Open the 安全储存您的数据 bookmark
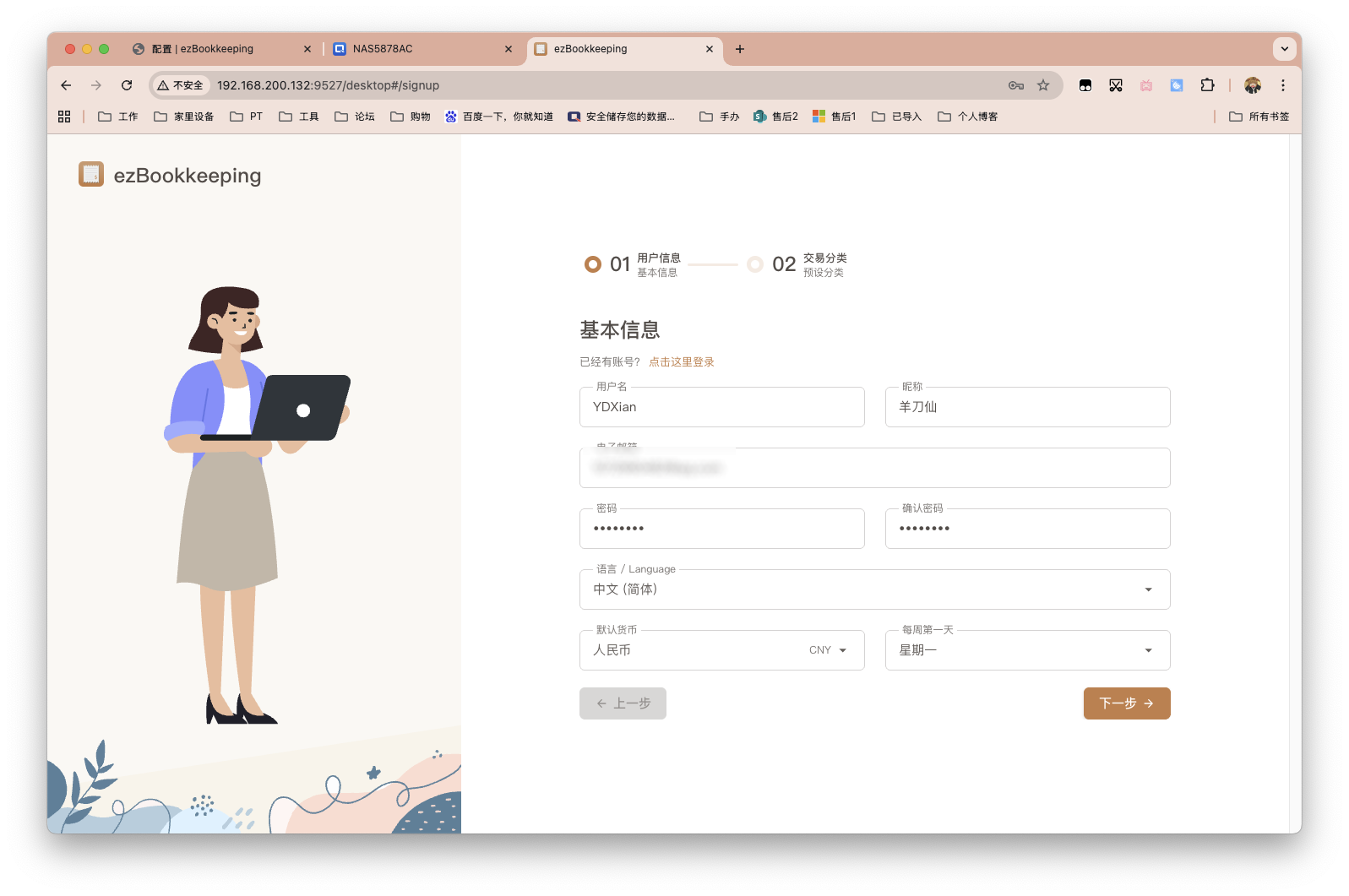This screenshot has height=896, width=1349. pos(622,117)
